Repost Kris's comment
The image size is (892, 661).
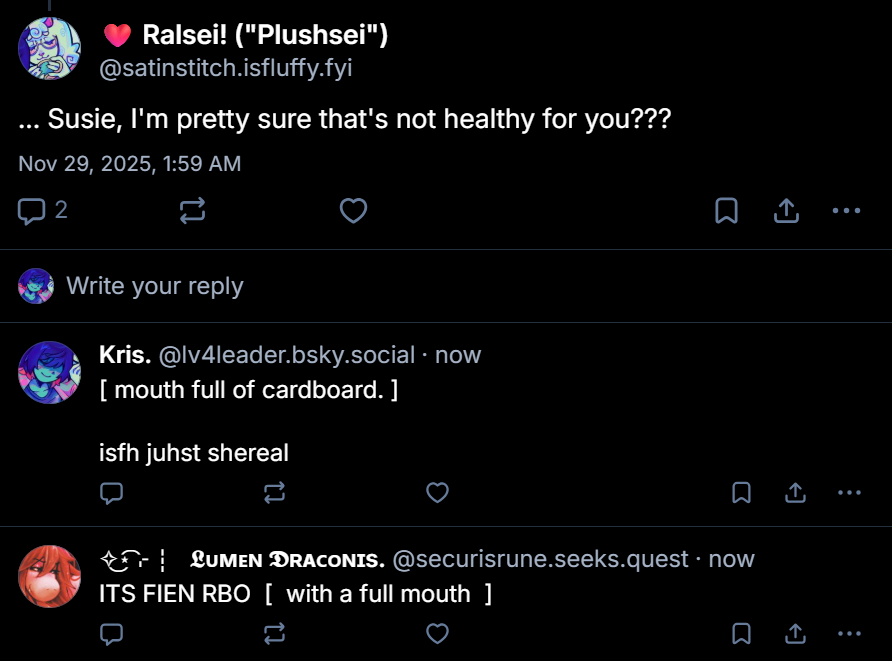[274, 492]
